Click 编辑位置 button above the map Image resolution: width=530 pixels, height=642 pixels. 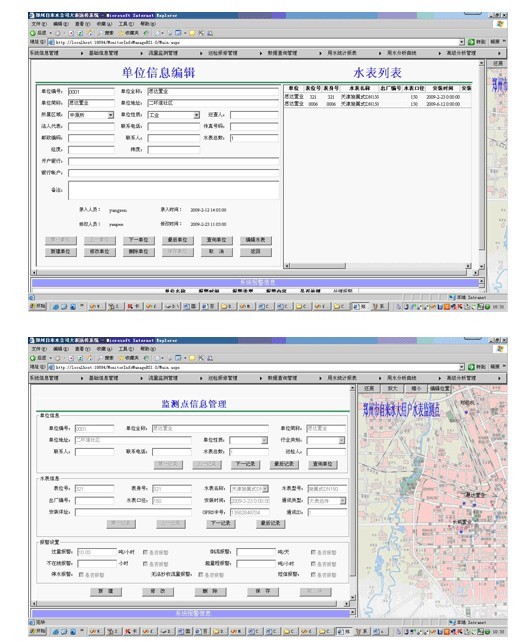(439, 388)
